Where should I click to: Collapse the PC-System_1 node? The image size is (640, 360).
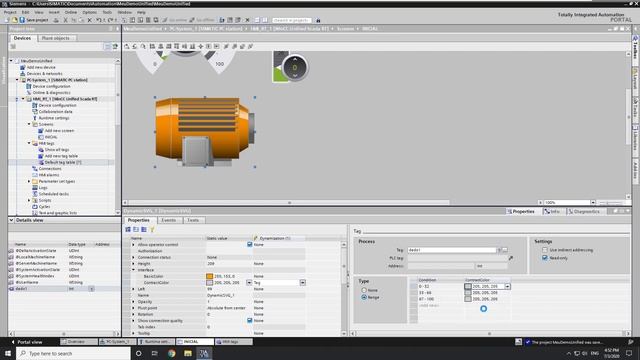pos(17,80)
